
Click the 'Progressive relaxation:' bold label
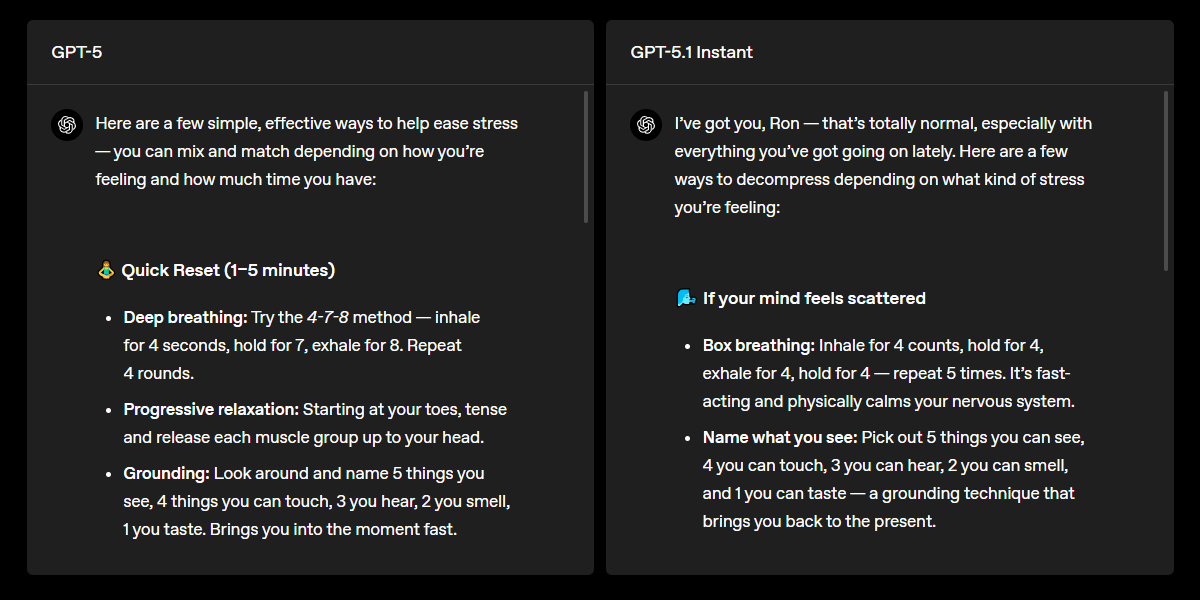[211, 409]
